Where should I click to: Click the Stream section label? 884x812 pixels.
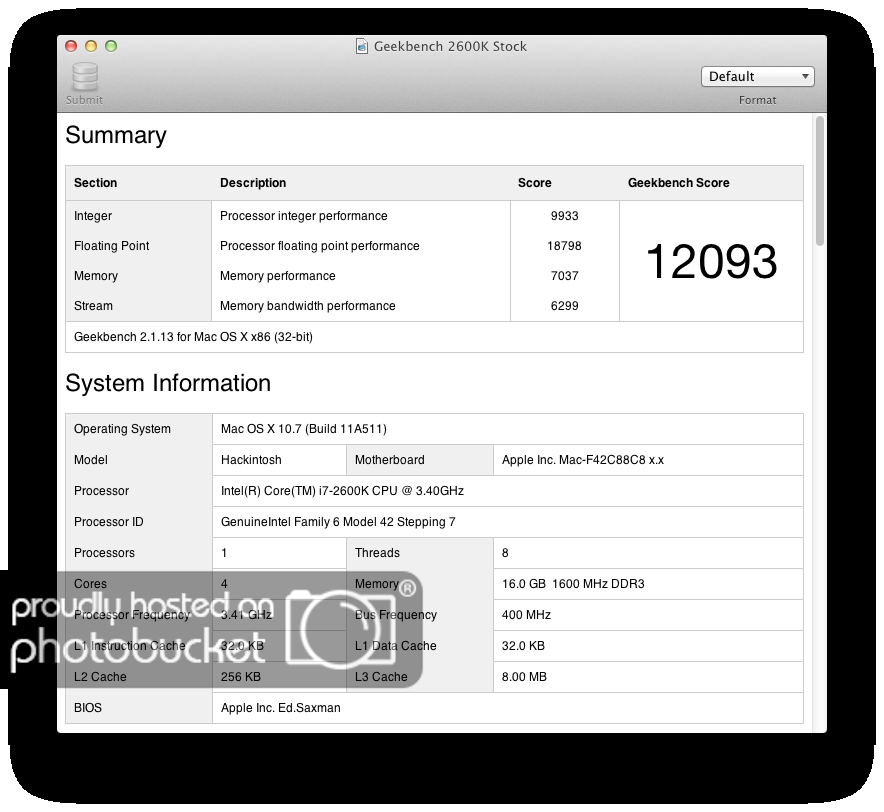[93, 306]
